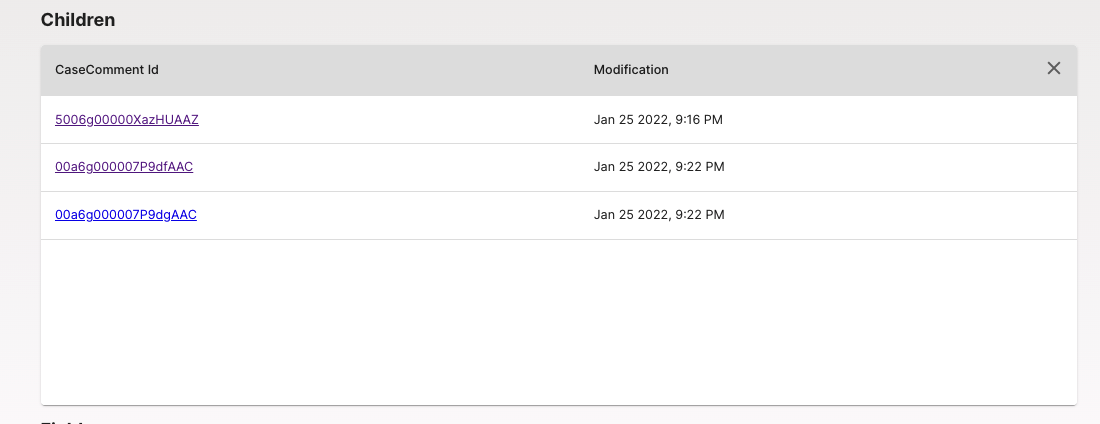Click blank space in the row containing 5006g00000XazHUAAZ
Image resolution: width=1100 pixels, height=424 pixels.
(x=393, y=119)
